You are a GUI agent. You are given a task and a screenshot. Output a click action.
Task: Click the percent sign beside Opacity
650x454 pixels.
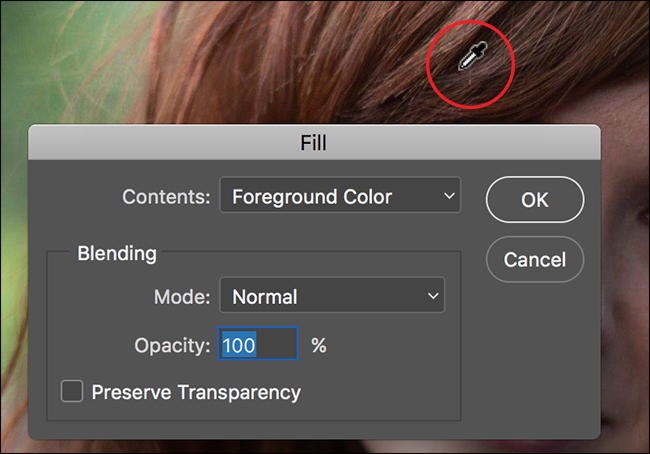[319, 346]
